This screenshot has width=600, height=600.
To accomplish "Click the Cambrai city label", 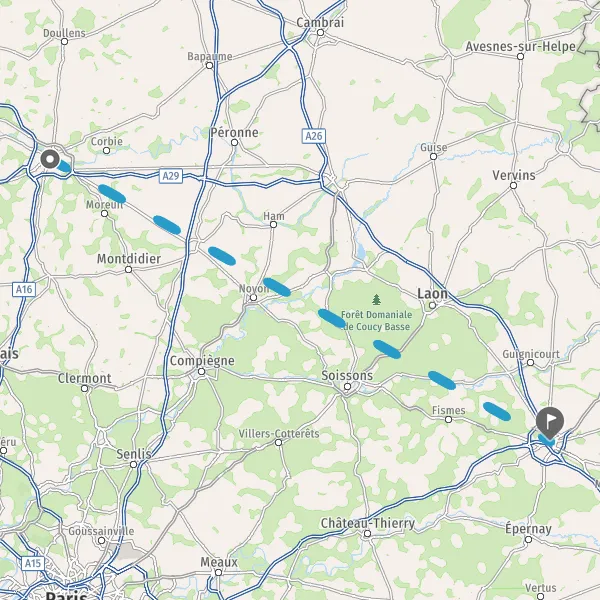I will 320,22.
